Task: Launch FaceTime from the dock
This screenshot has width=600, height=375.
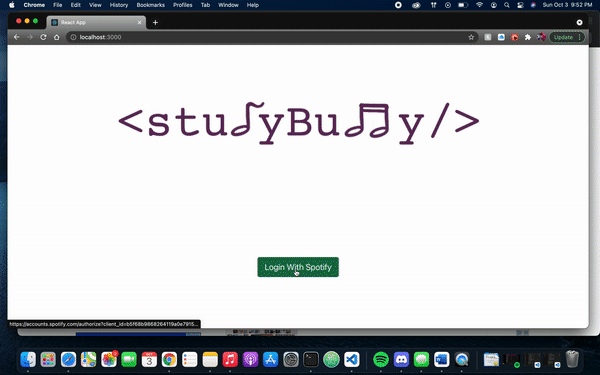Action: click(x=129, y=359)
